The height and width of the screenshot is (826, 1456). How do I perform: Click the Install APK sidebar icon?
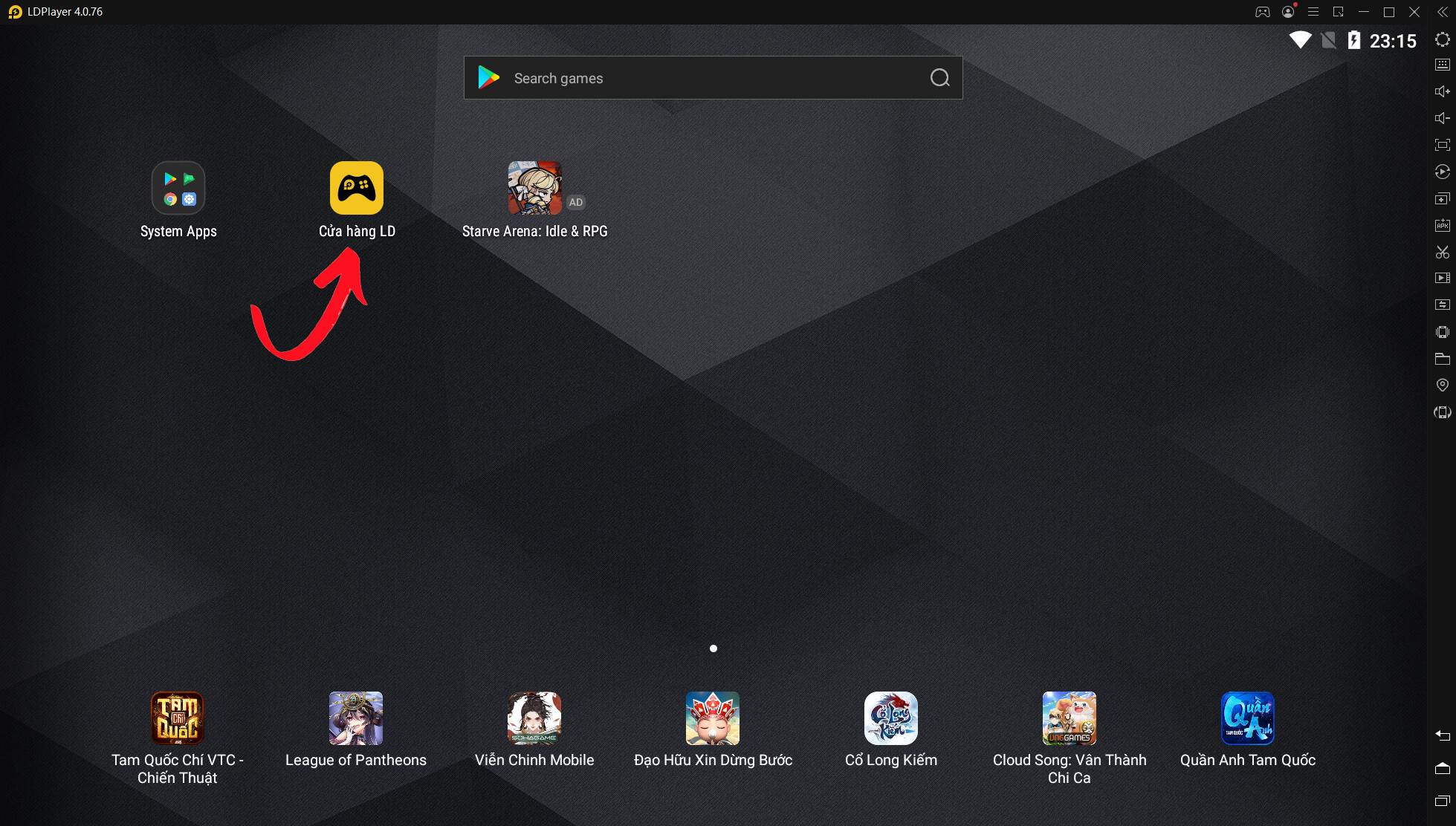[x=1442, y=225]
